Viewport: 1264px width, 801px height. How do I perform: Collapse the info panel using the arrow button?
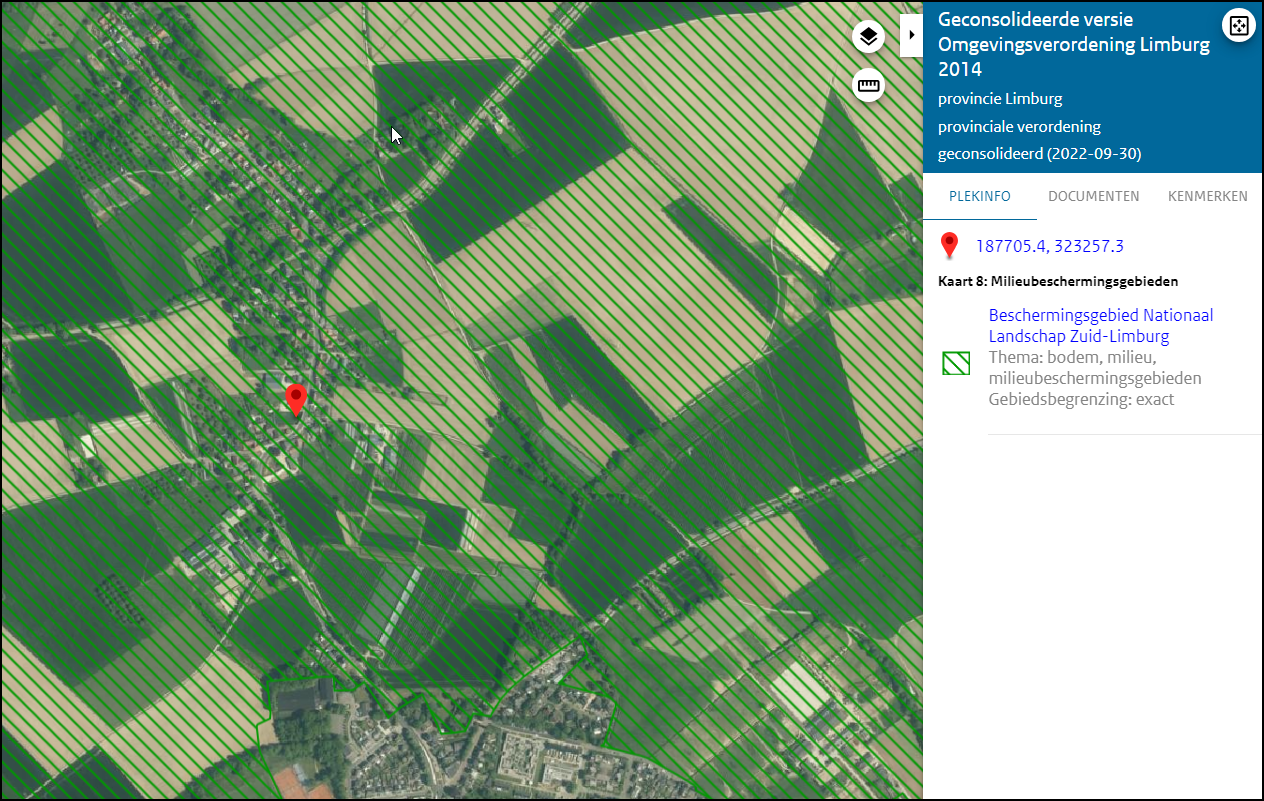pyautogui.click(x=911, y=33)
